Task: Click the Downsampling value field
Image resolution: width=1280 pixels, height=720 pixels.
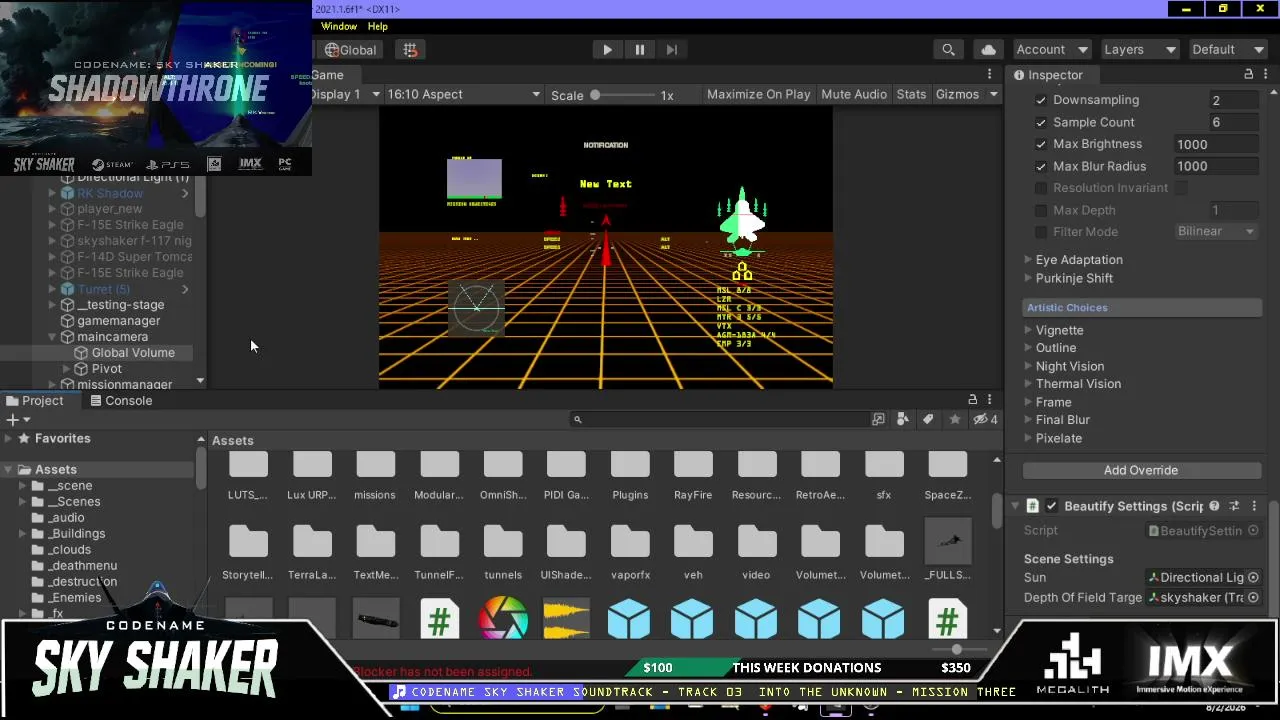Action: (1233, 100)
